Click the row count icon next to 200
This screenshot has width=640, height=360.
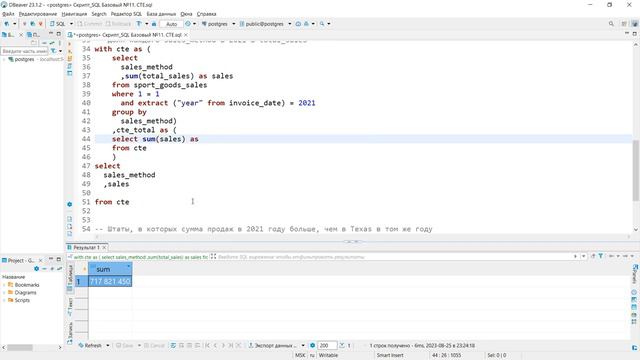[342, 346]
